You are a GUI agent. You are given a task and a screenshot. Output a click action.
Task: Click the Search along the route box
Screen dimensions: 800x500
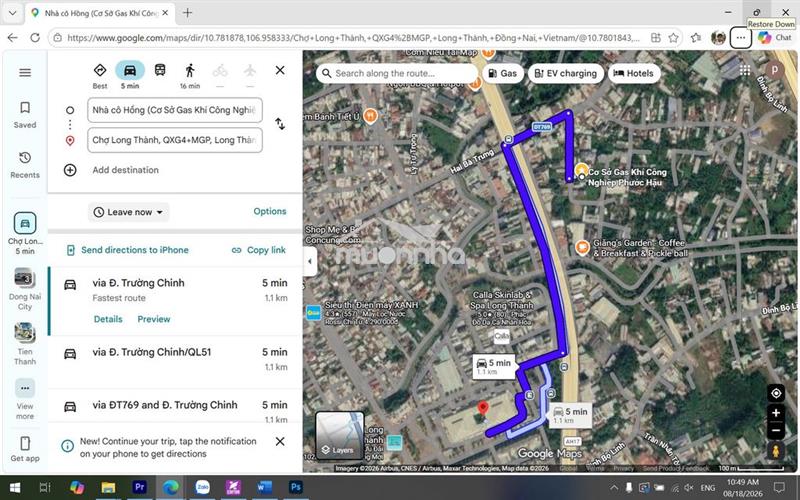[397, 73]
